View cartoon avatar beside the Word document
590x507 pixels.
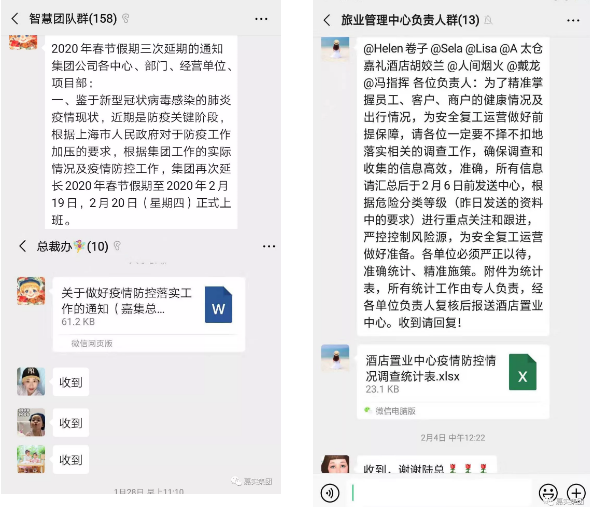pos(31,291)
